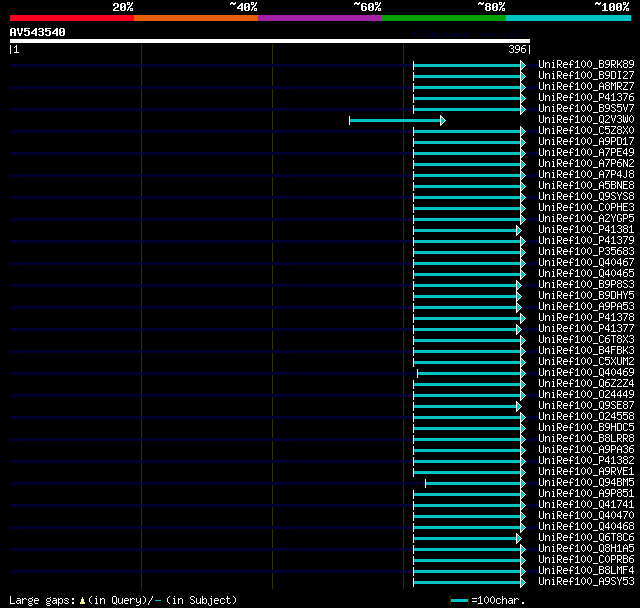Click the UniRef100_B9S5V7 label

point(586,109)
